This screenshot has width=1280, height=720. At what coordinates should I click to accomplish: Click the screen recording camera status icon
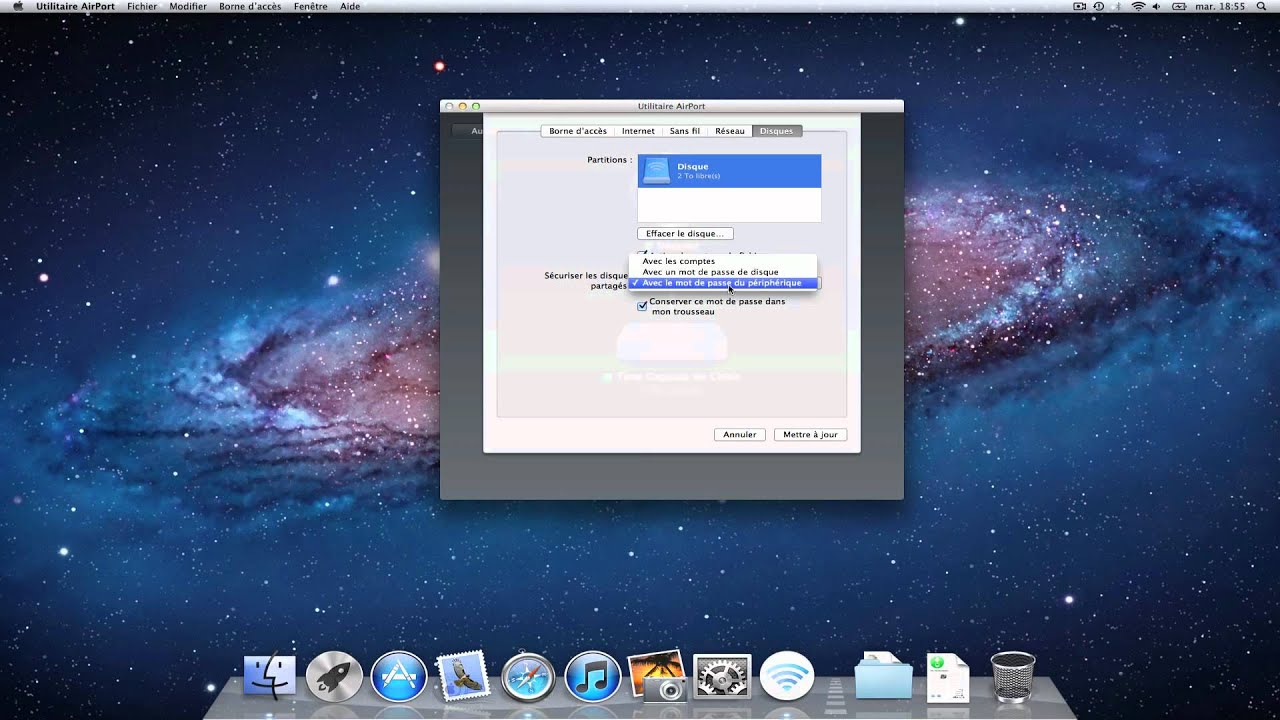pyautogui.click(x=1080, y=6)
